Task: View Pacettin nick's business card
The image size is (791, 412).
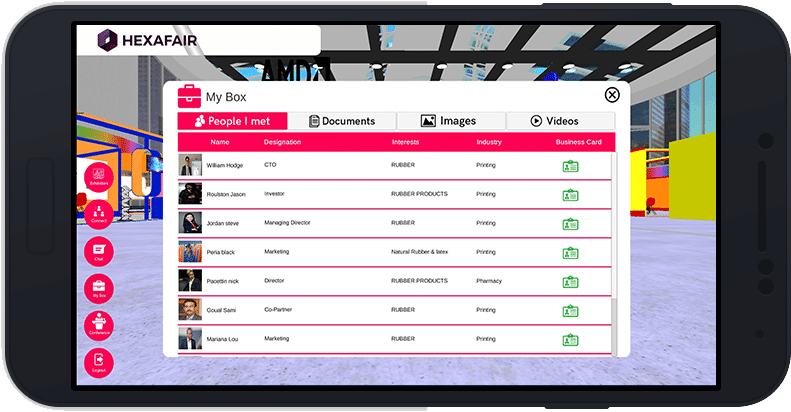Action: coord(571,282)
